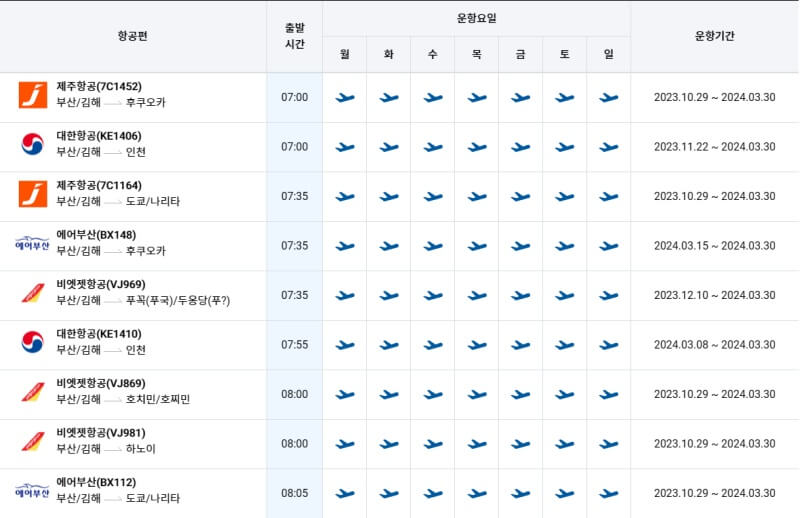Viewport: 800px width, 518px height.
Task: Click period 2024.03.08 ~ 2024.03.30
Action: pos(715,344)
